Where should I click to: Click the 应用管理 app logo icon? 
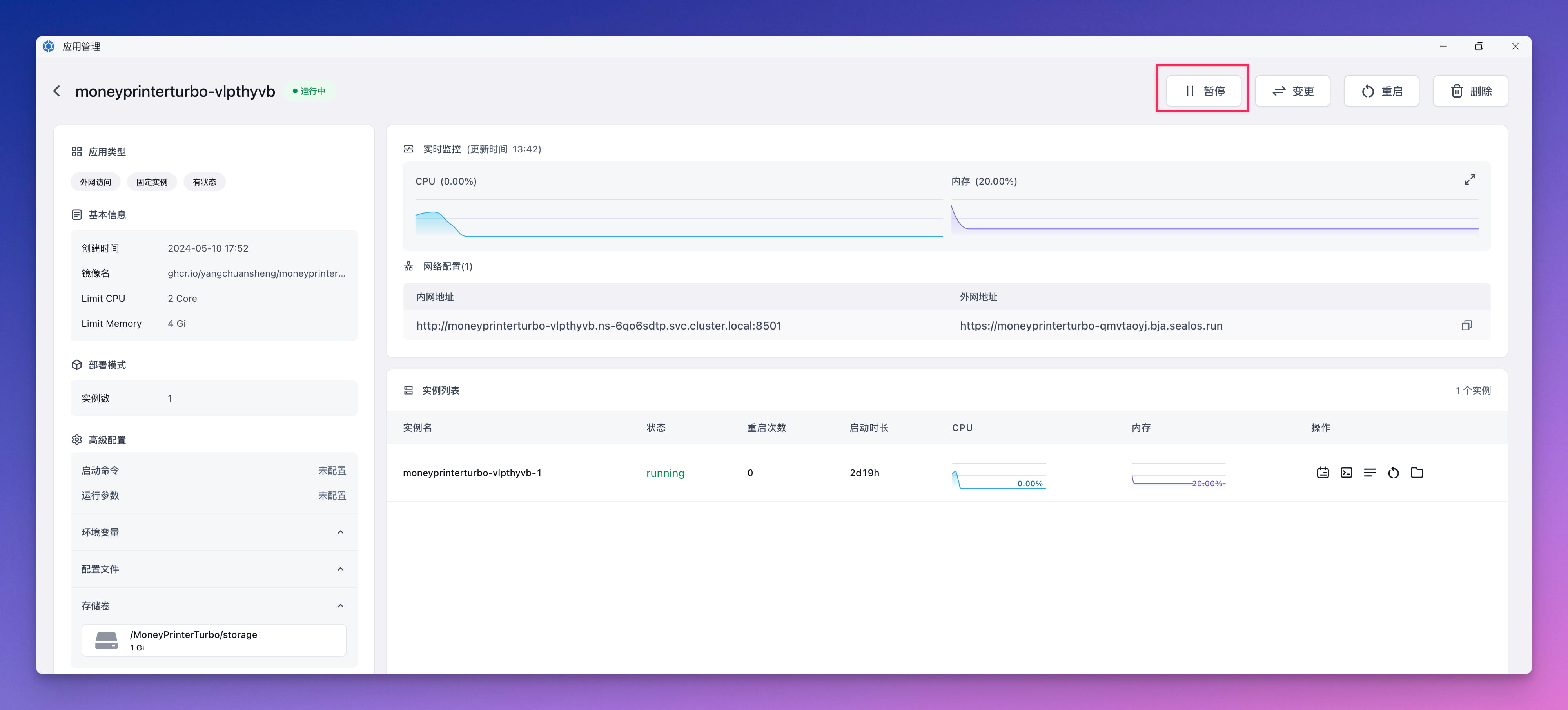[x=49, y=46]
